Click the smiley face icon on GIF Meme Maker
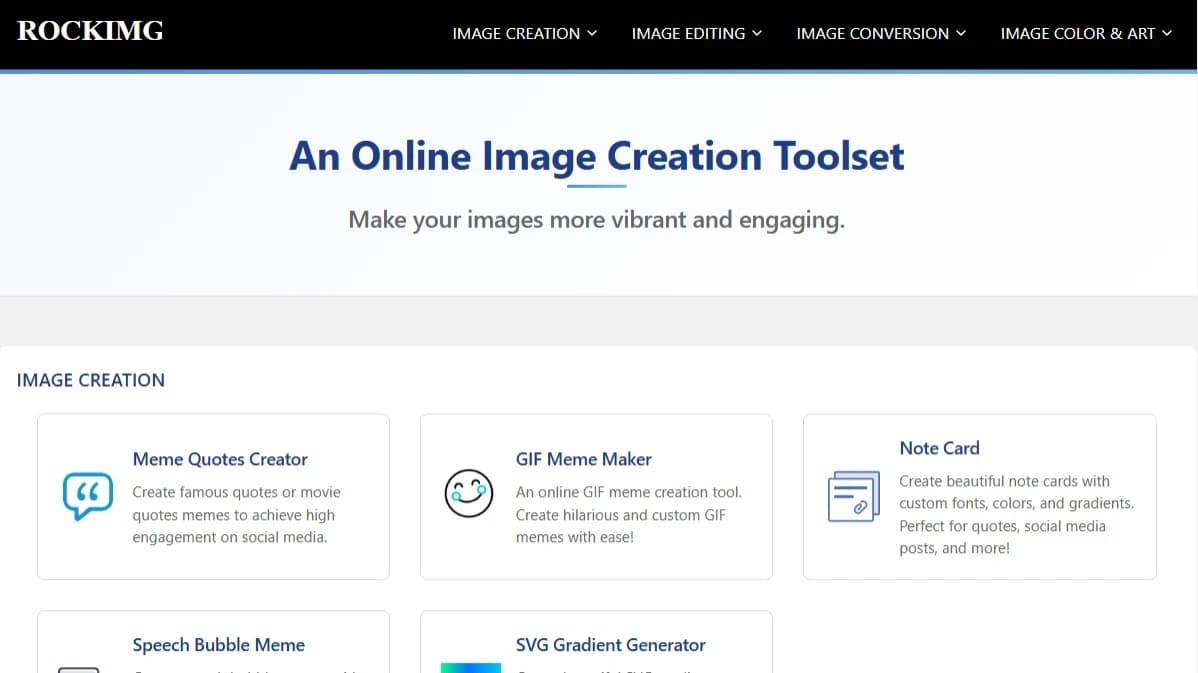1198x673 pixels. click(x=469, y=493)
